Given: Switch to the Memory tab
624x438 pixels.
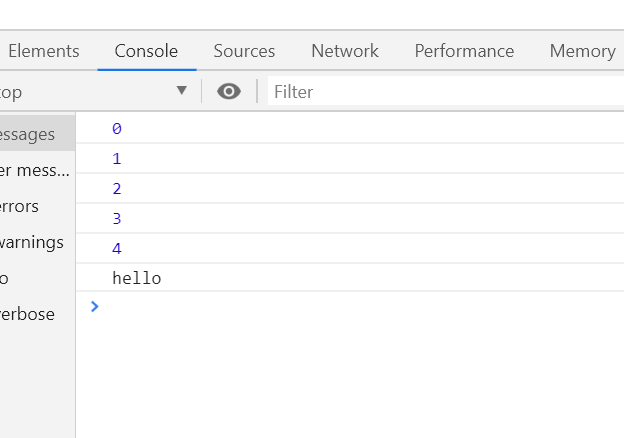Looking at the screenshot, I should [x=582, y=51].
